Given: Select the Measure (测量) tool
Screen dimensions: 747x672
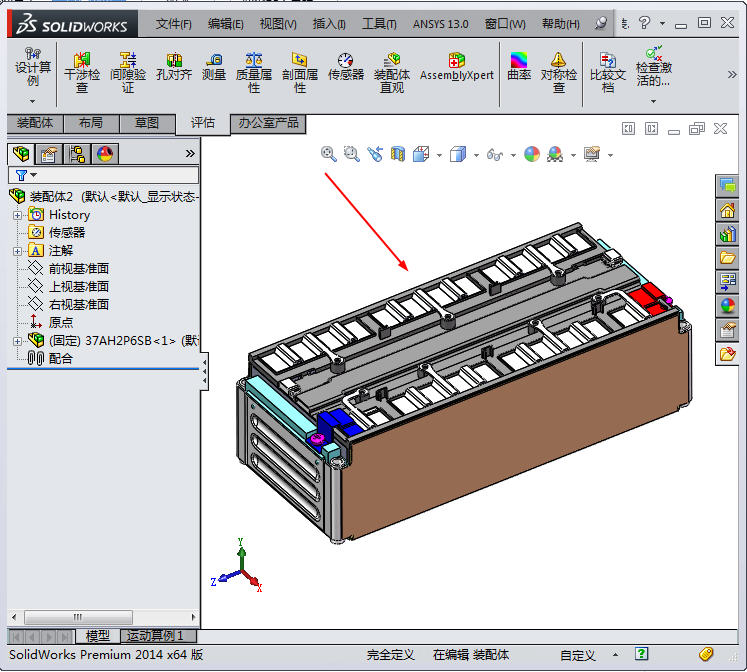Looking at the screenshot, I should pos(214,67).
